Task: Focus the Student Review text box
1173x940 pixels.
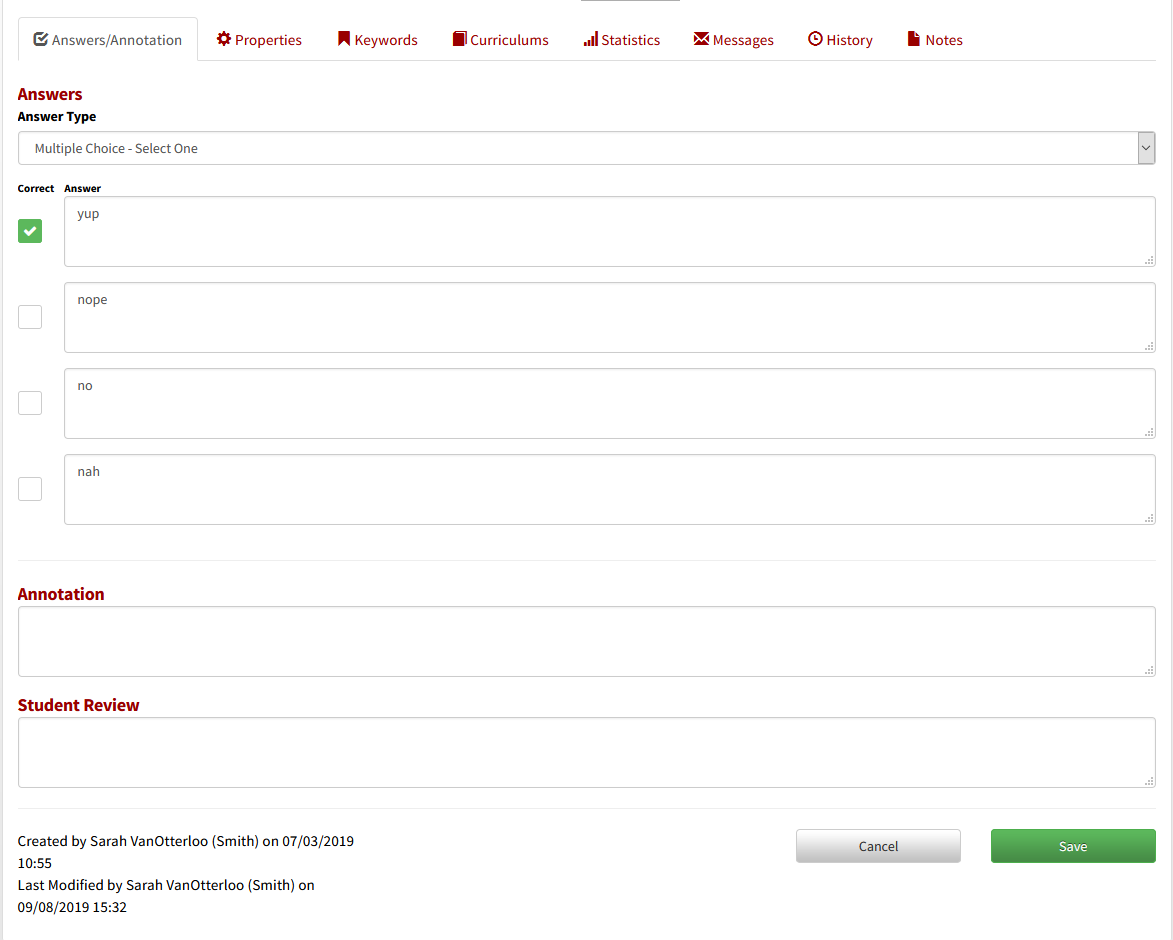Action: click(x=586, y=752)
